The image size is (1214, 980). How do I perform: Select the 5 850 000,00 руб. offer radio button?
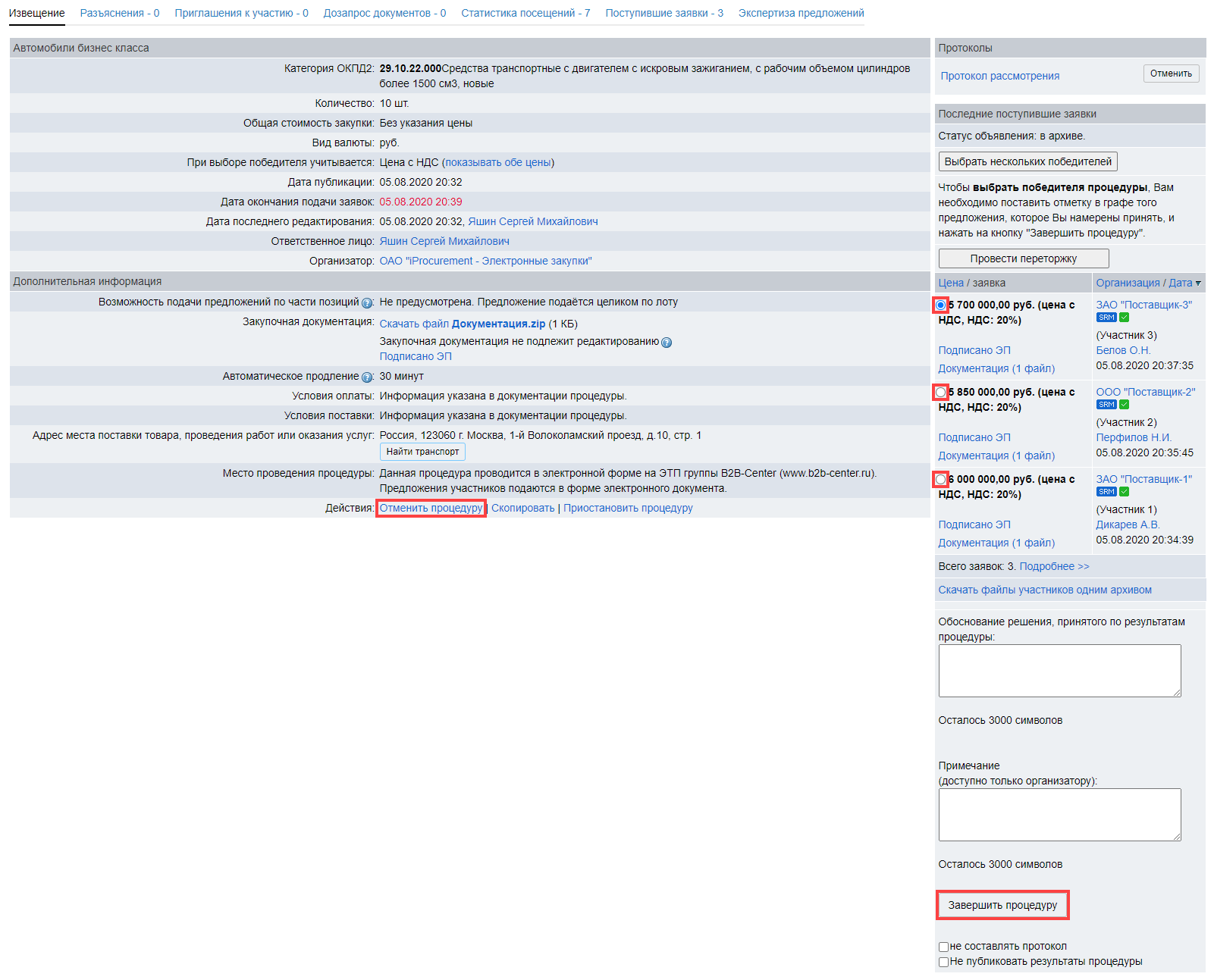click(941, 393)
